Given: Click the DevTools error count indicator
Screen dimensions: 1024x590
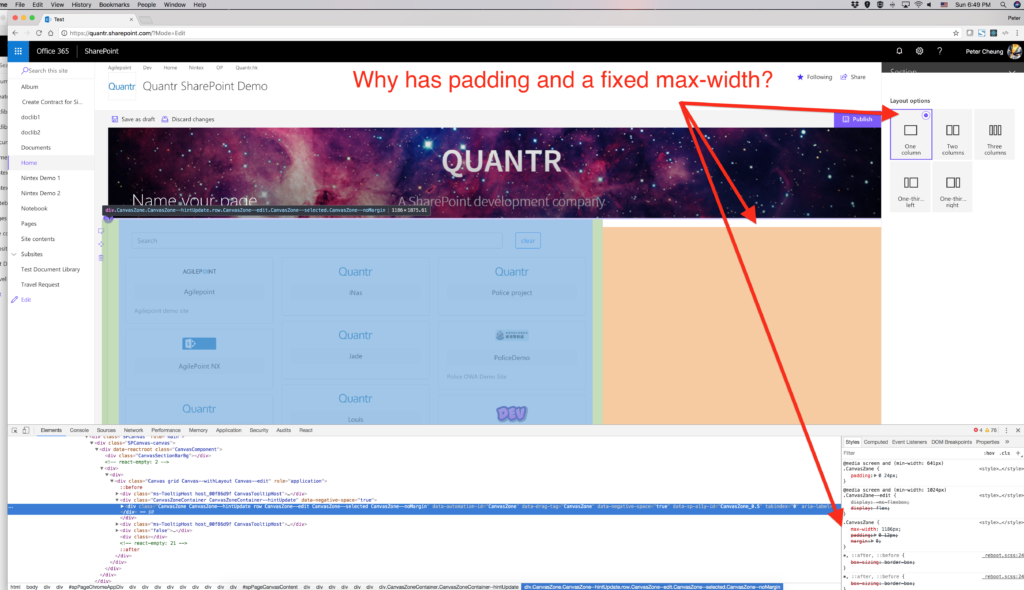Looking at the screenshot, I should 978,430.
